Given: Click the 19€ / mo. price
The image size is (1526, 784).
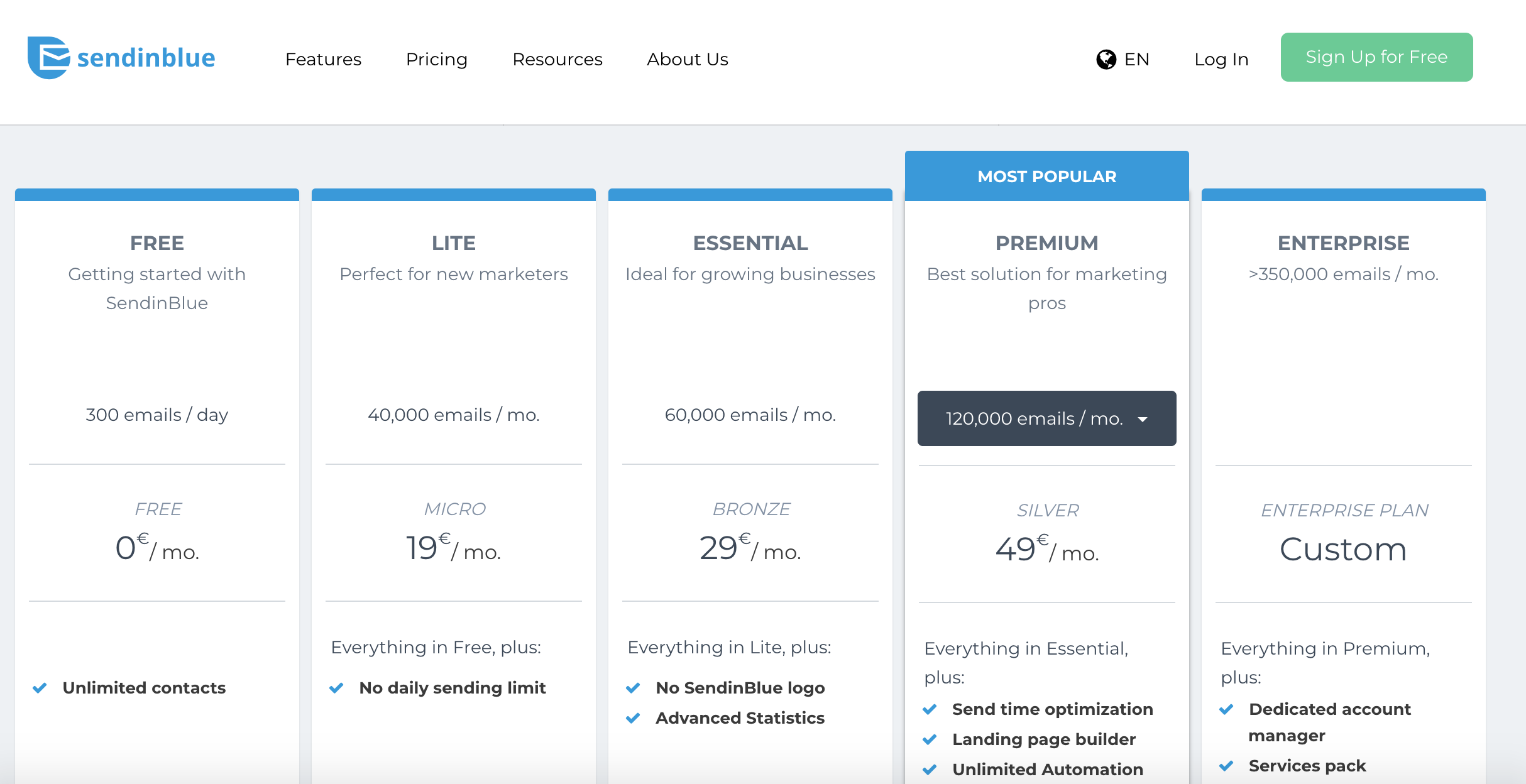Looking at the screenshot, I should click(x=454, y=548).
